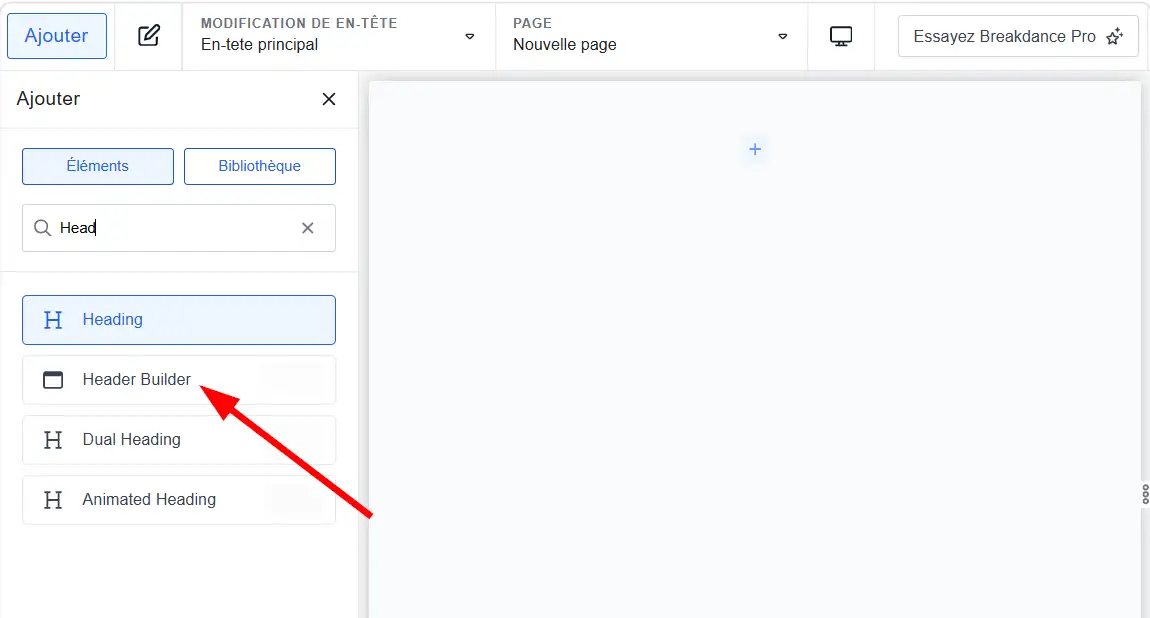
Task: Switch to the Éléments tab
Action: click(98, 166)
